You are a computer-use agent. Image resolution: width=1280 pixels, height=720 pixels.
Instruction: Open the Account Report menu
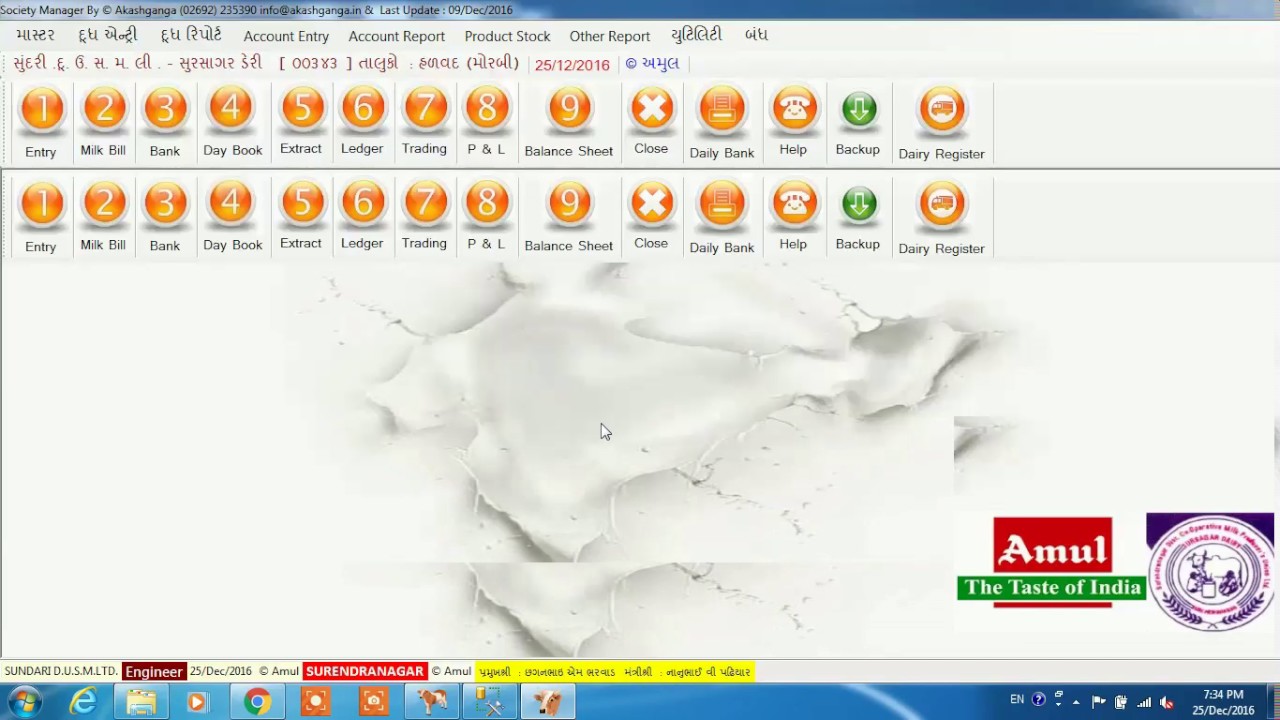397,36
